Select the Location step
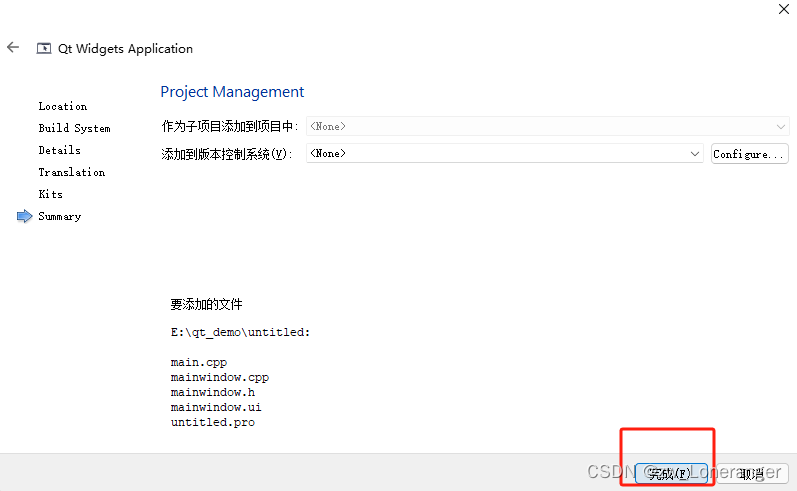797x491 pixels. pyautogui.click(x=63, y=106)
